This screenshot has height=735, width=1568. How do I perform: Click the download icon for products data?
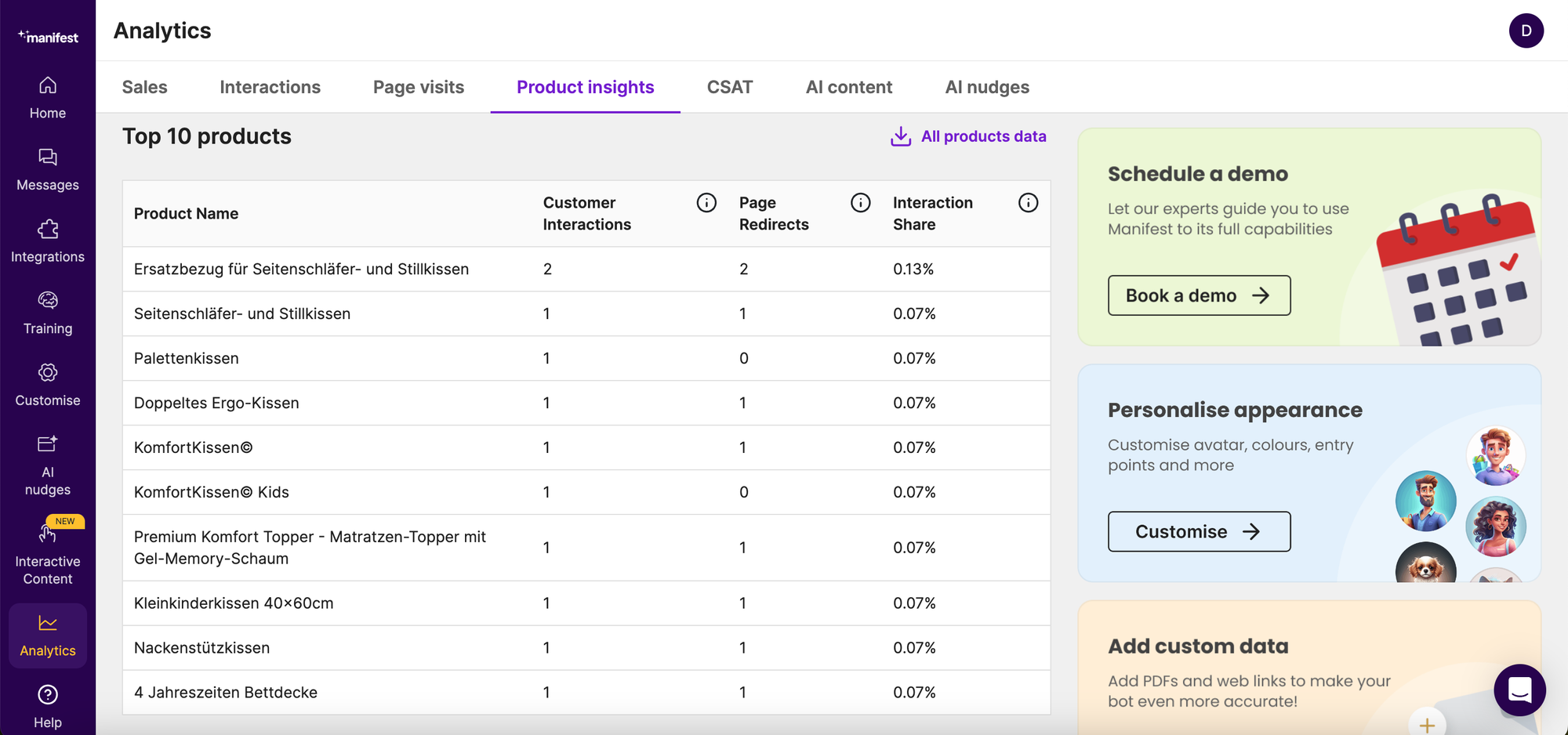coord(901,136)
